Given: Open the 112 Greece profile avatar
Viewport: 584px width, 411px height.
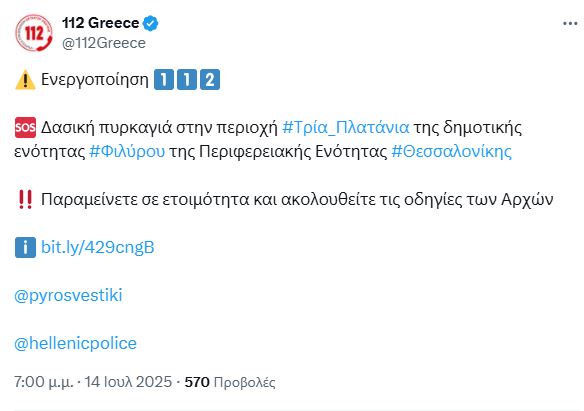Looking at the screenshot, I should [x=34, y=33].
